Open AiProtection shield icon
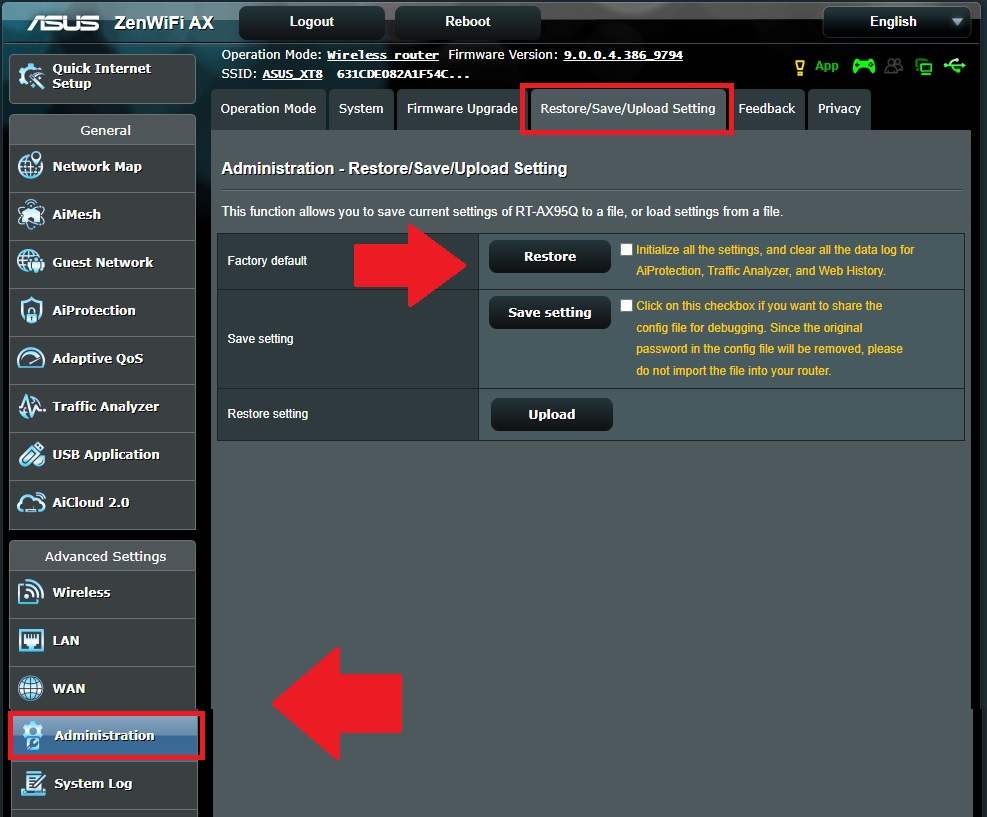The width and height of the screenshot is (987, 817). [30, 310]
